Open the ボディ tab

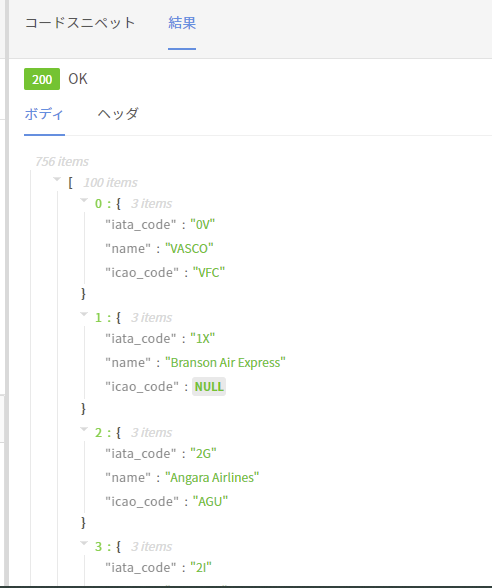coord(44,114)
